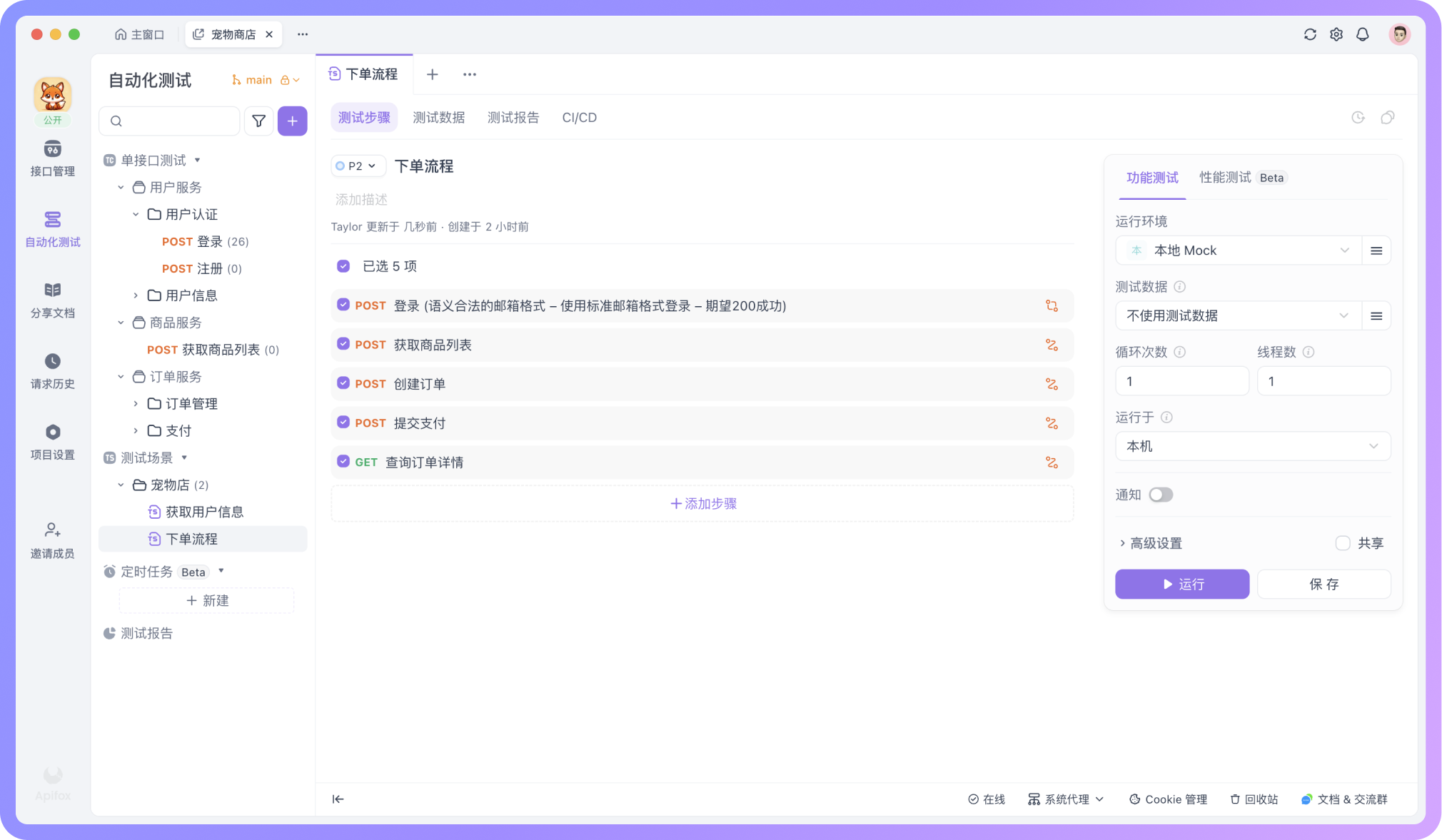
Task: Open the run history clock icon
Action: coord(1358,117)
